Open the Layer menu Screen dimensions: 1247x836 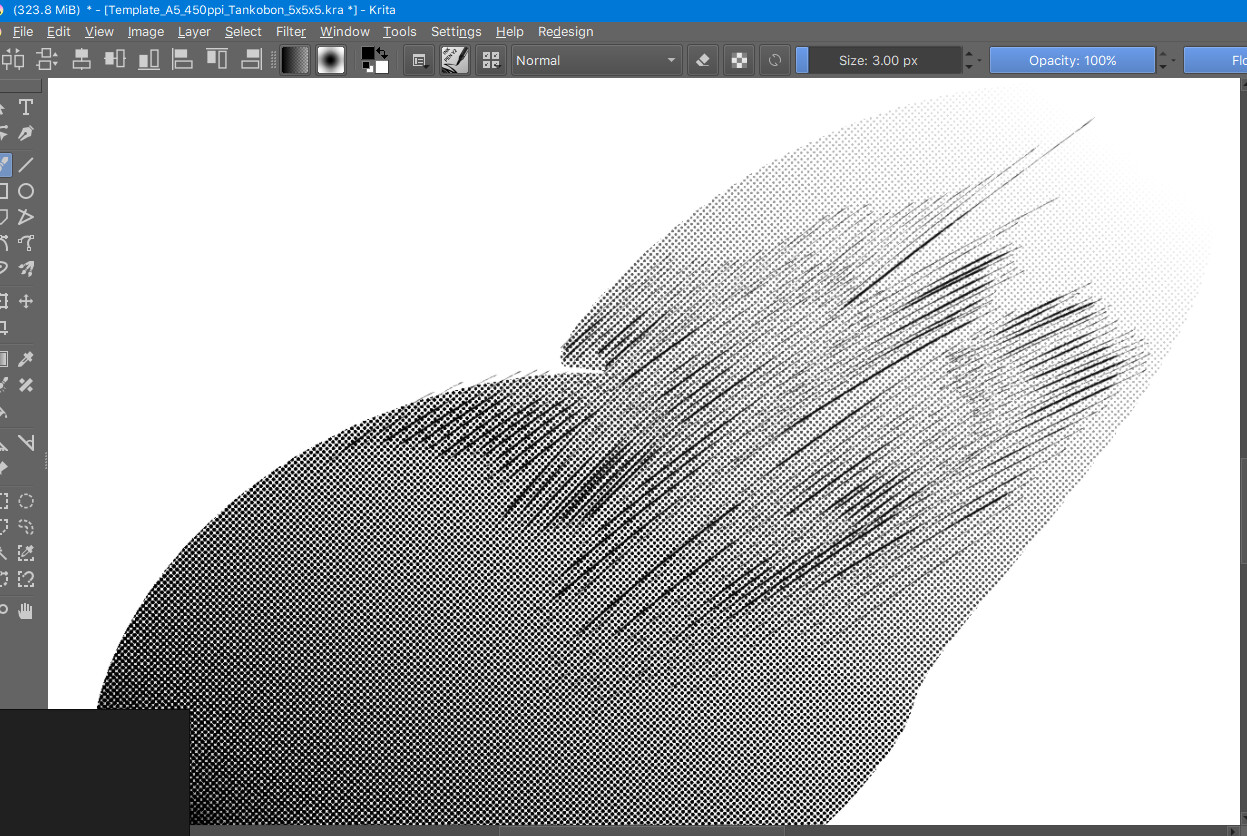pos(194,31)
